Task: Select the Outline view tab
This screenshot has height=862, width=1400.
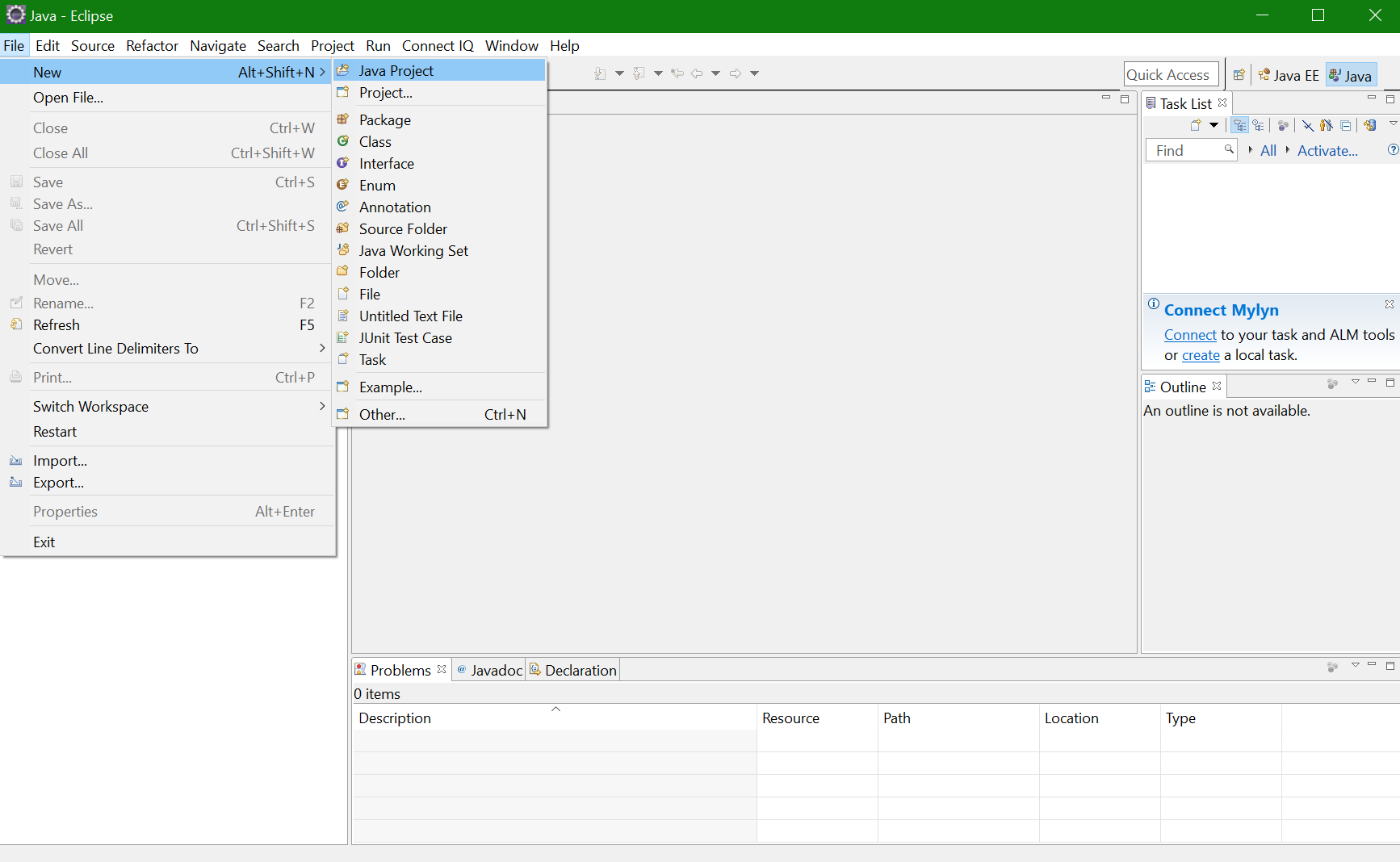Action: [x=1184, y=387]
